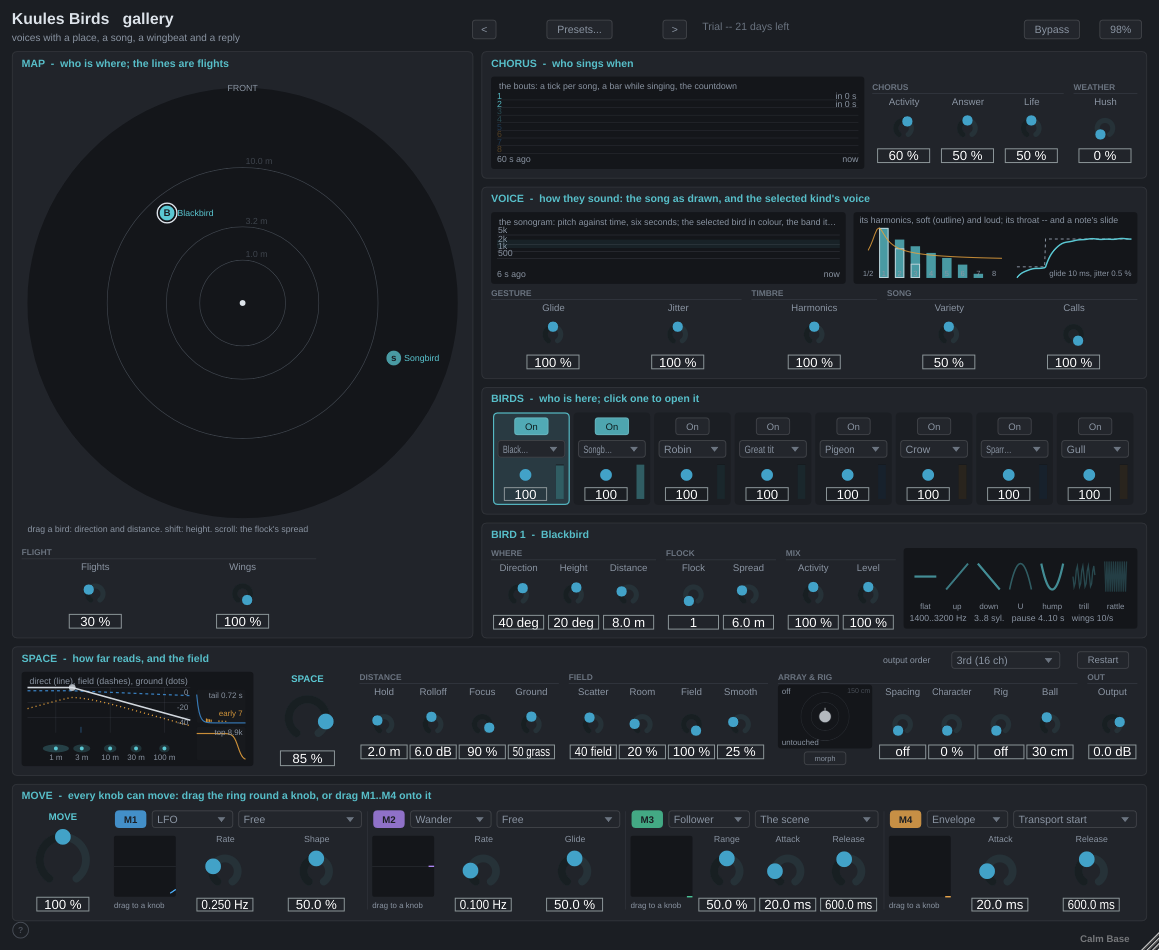
Task: Click the Direction value field showing 40 deg
Action: (518, 622)
